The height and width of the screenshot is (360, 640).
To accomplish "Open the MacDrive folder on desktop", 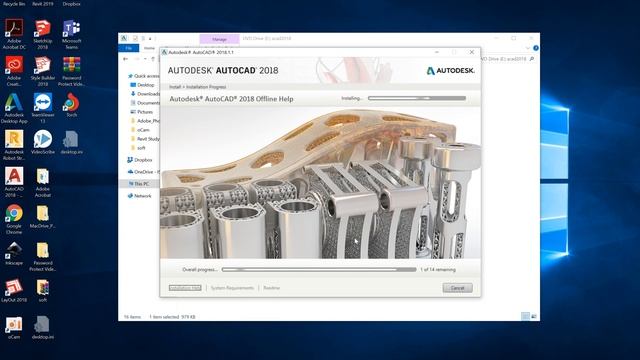I will point(42,216).
